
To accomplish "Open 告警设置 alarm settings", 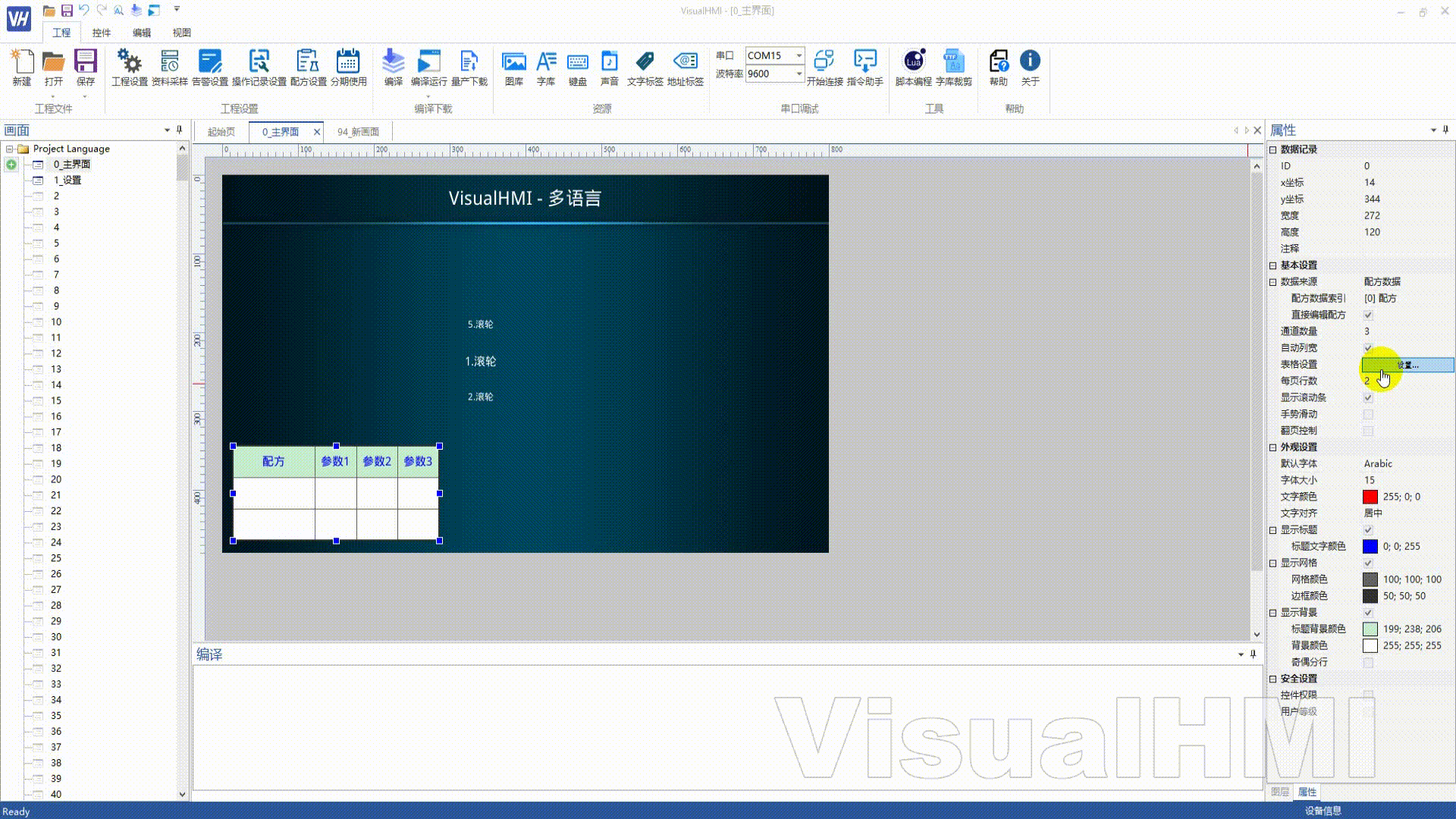I will pyautogui.click(x=210, y=67).
